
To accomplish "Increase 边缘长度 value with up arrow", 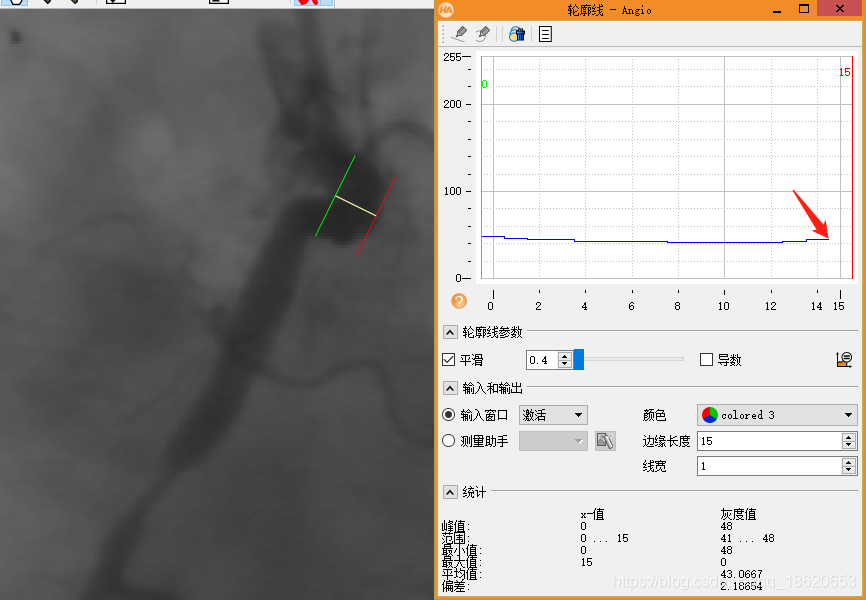I will [x=848, y=436].
